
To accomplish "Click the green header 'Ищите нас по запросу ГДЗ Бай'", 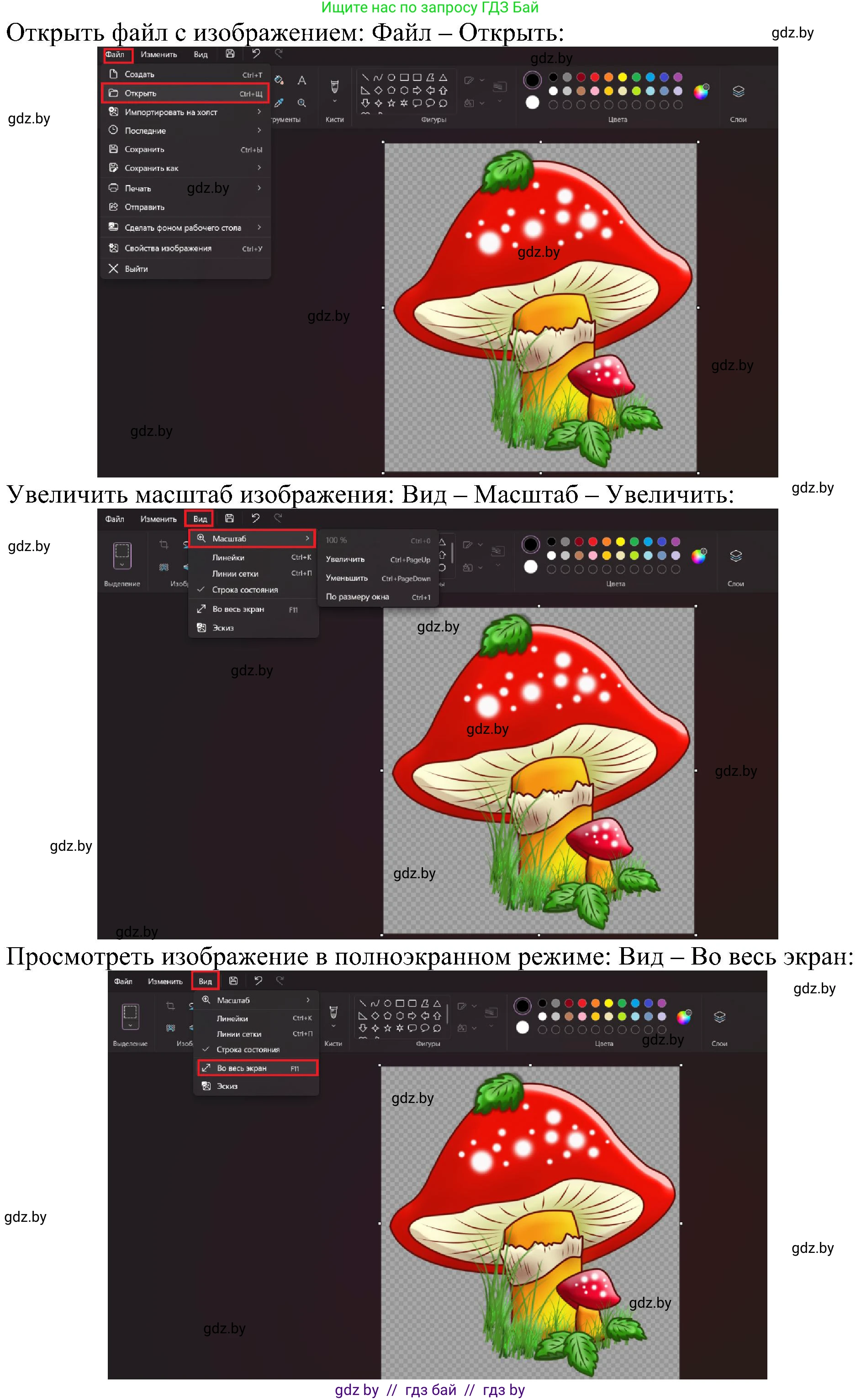I will [430, 8].
